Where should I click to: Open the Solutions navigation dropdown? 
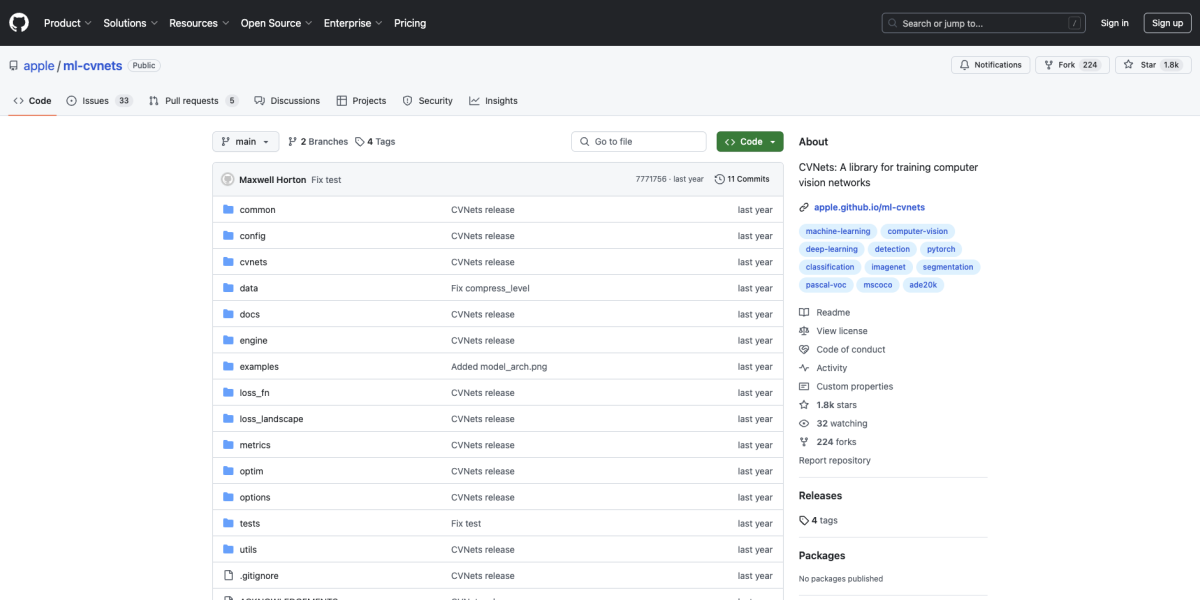[130, 23]
